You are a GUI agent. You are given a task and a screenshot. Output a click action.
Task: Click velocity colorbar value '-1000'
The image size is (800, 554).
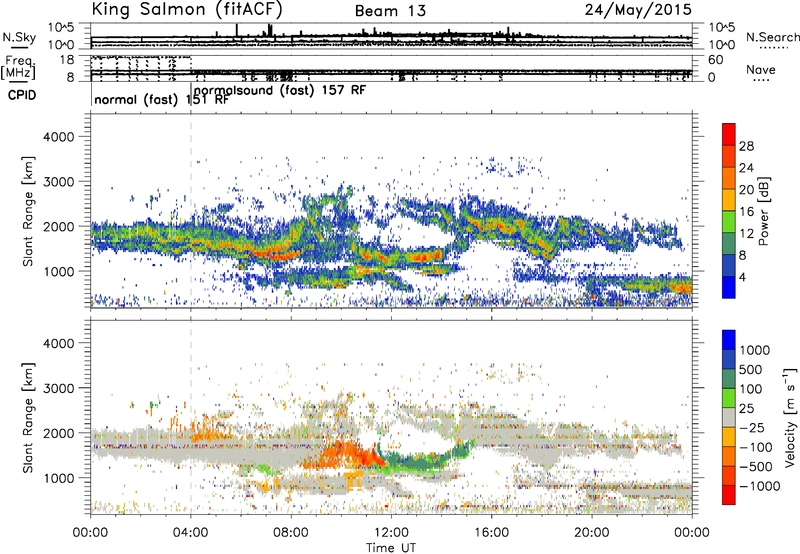pyautogui.click(x=759, y=486)
